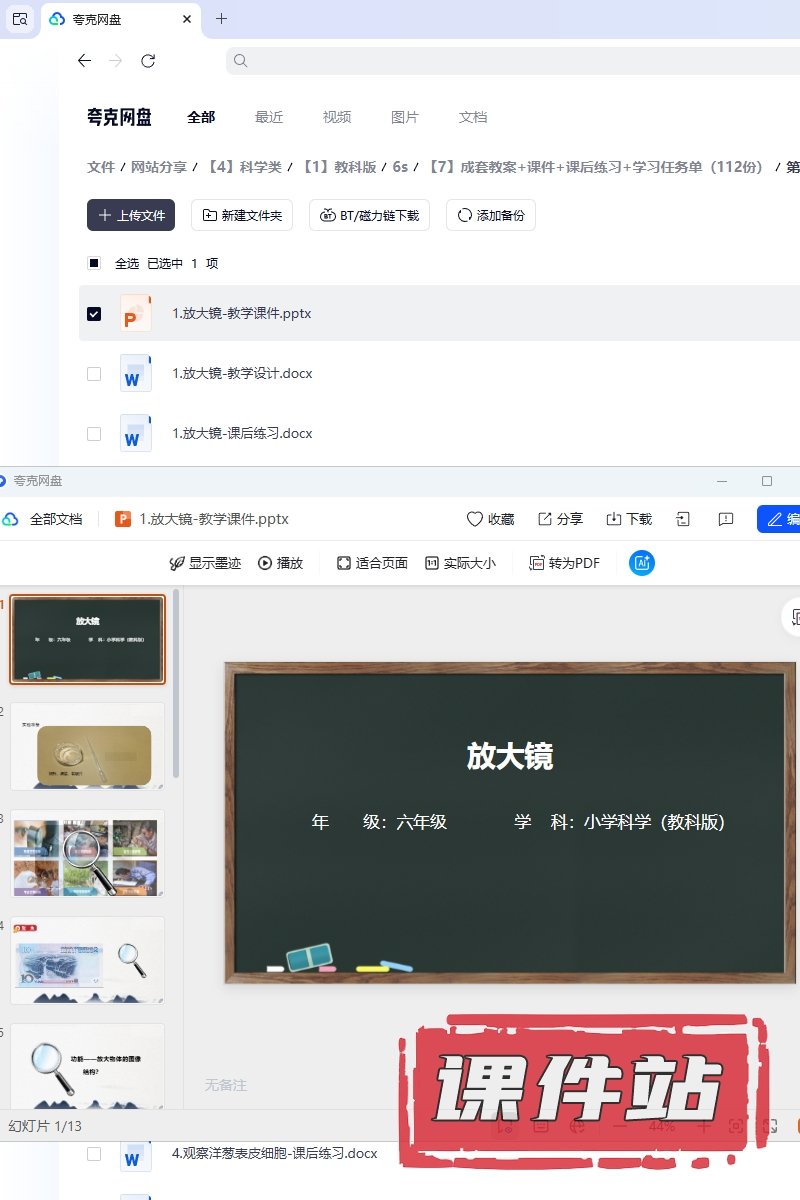Click the blue AI assistant icon
This screenshot has width=800, height=1200.
tap(641, 563)
